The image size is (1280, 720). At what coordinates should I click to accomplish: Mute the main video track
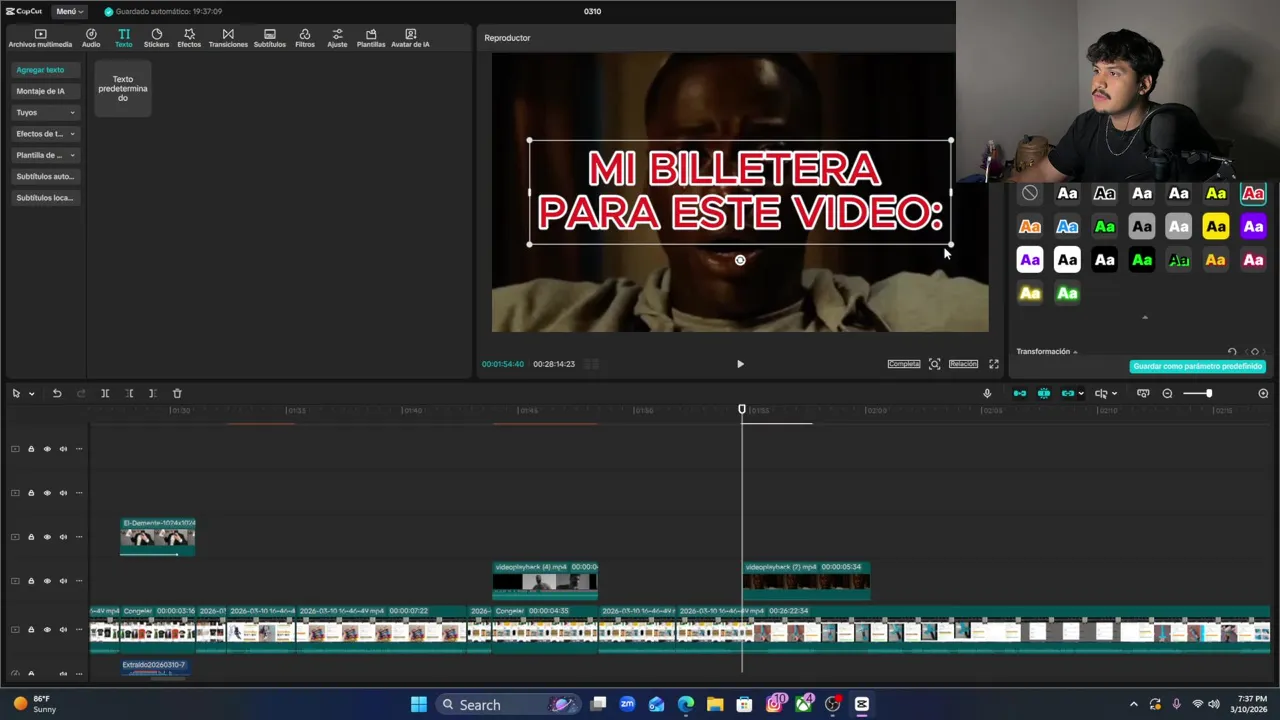63,630
